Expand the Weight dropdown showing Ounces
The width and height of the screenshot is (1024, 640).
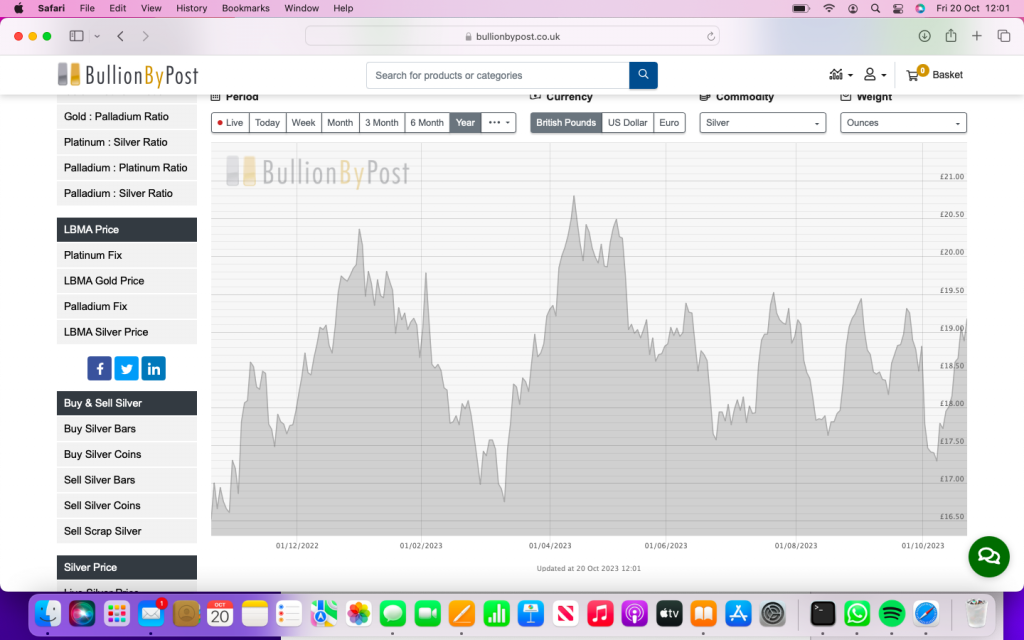903,123
